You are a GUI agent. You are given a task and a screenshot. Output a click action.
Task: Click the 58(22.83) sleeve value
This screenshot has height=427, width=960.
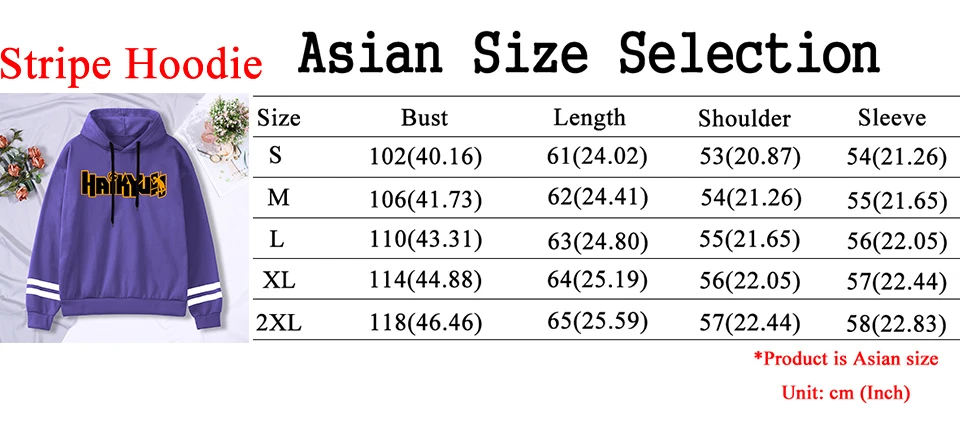coord(897,323)
